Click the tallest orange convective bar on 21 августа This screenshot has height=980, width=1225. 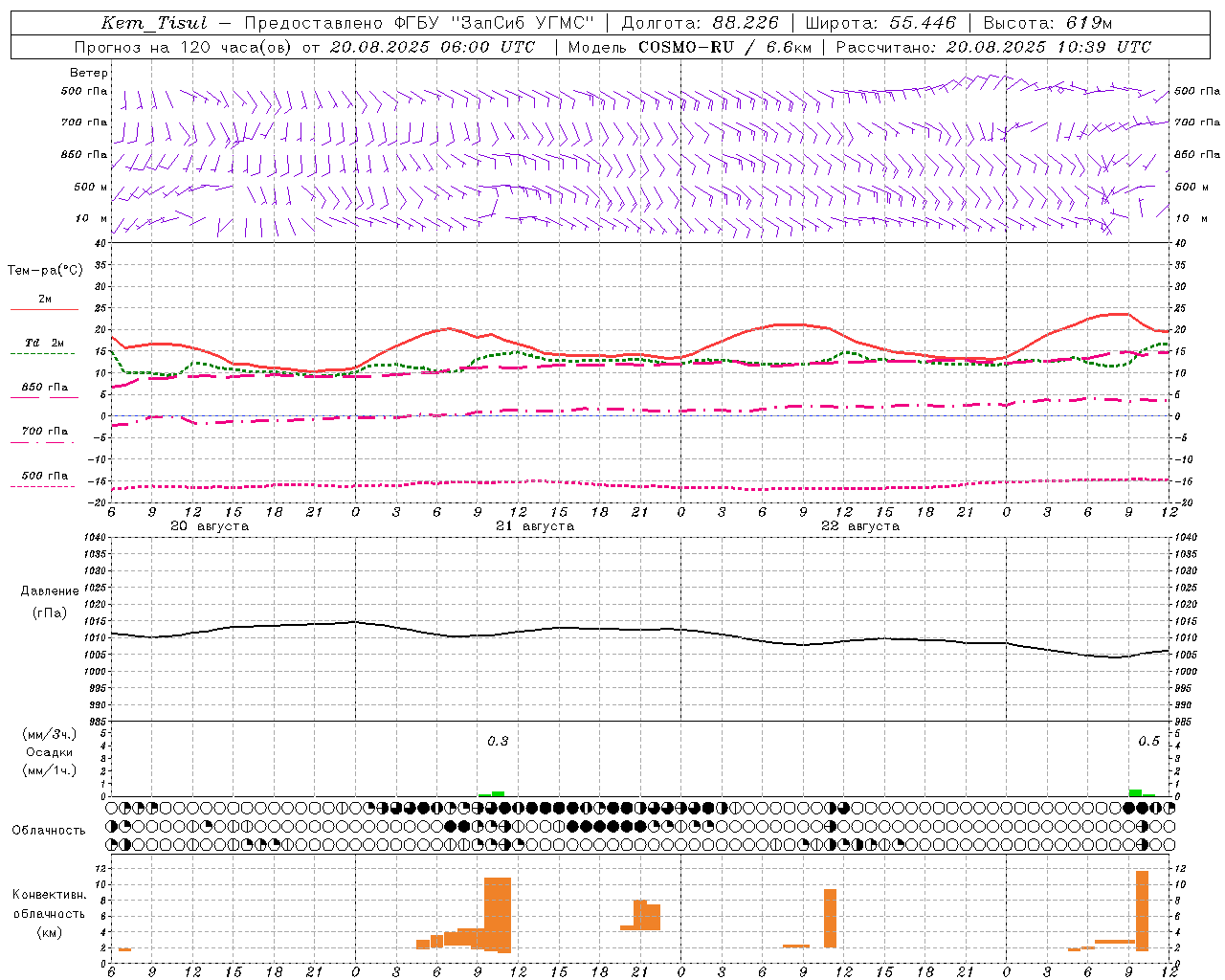click(x=498, y=914)
